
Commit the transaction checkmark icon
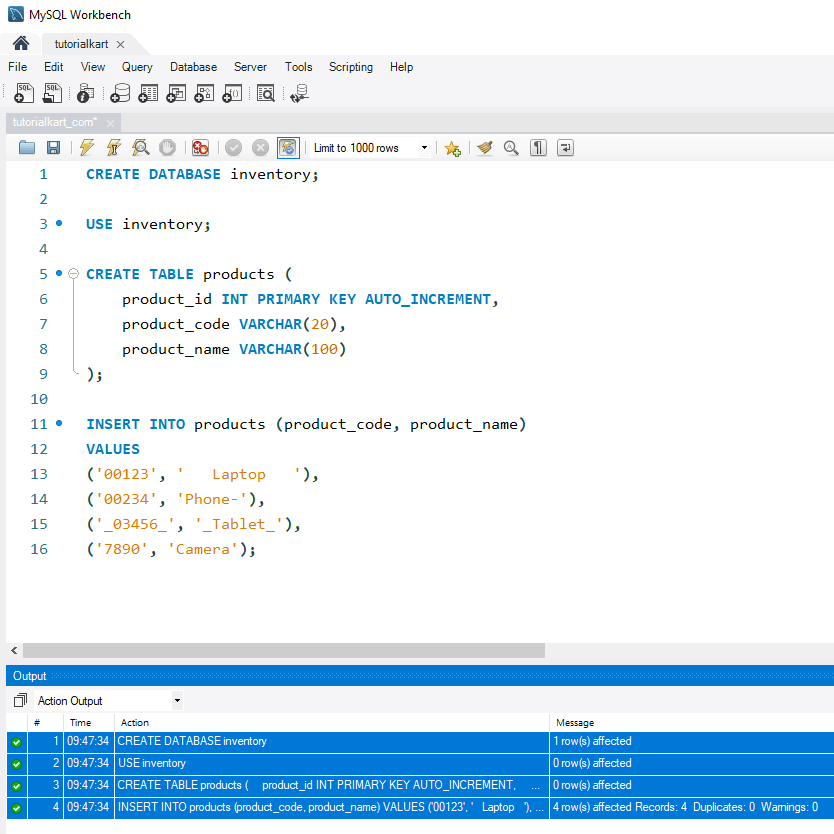point(233,147)
